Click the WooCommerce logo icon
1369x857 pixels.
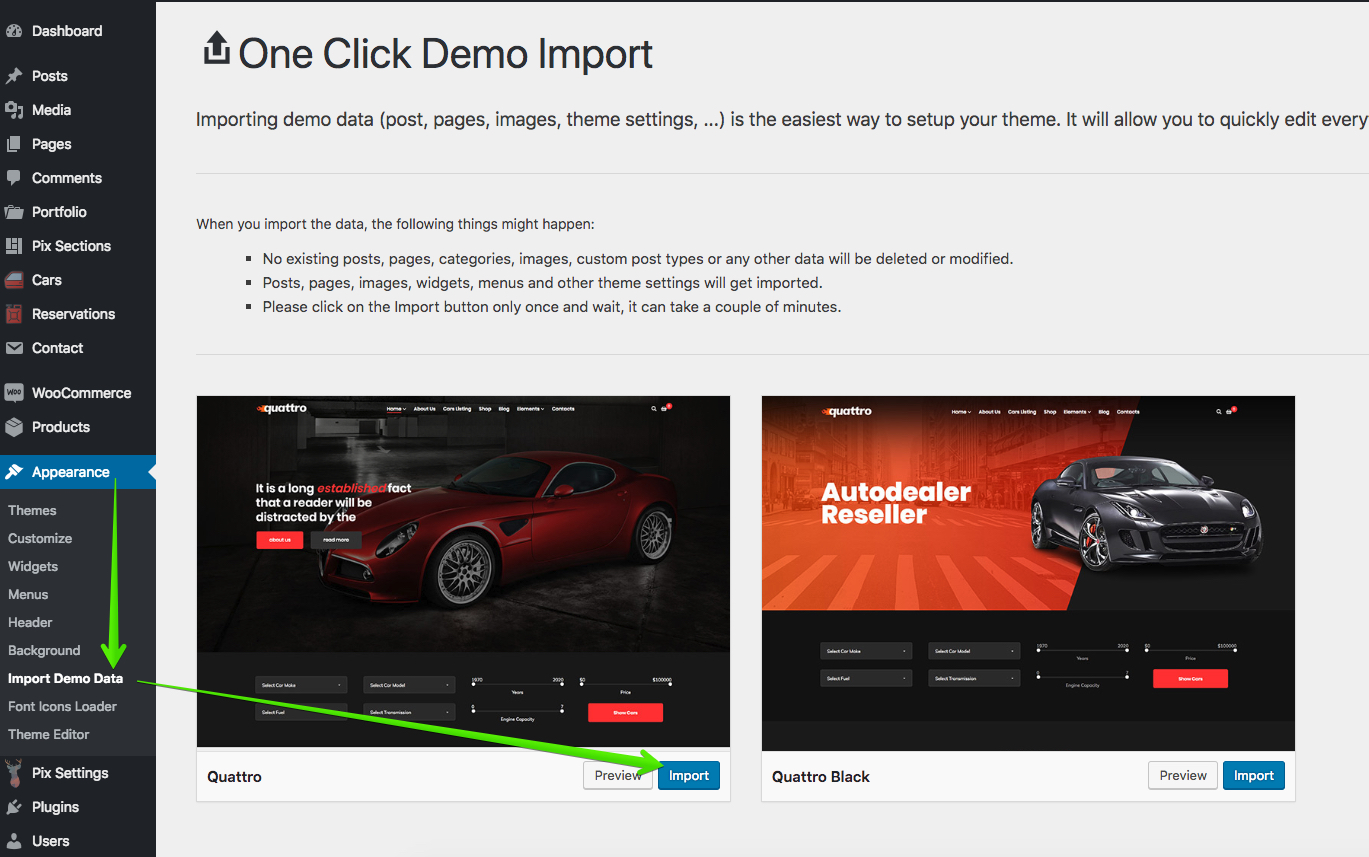(x=14, y=393)
